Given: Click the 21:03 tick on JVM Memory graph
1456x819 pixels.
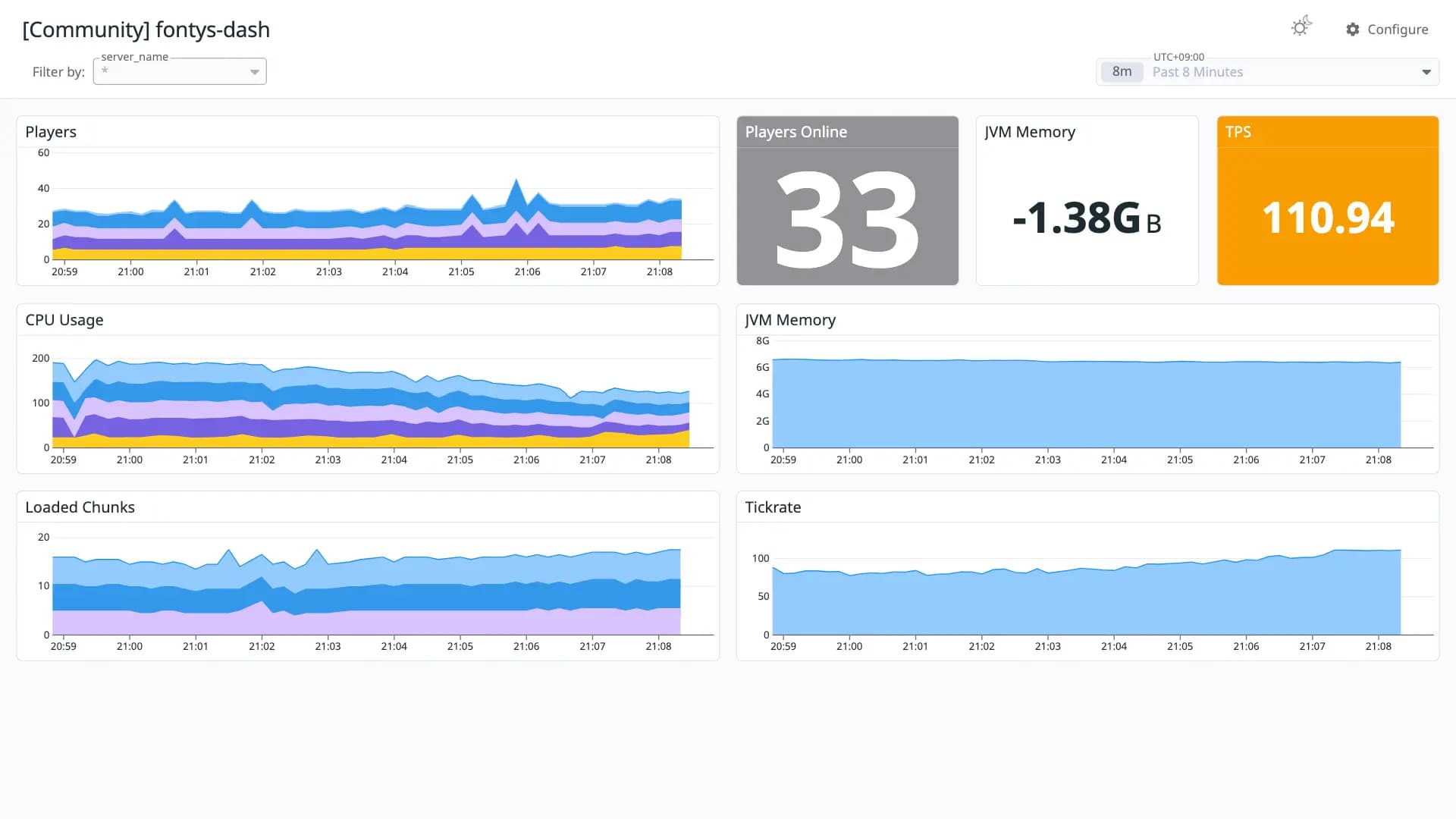Looking at the screenshot, I should pos(1047,460).
